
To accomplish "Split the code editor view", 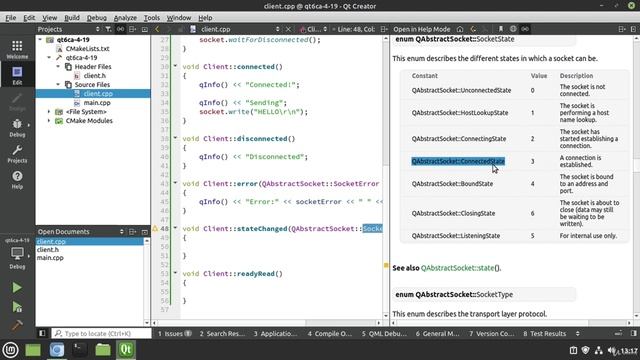I will [x=384, y=29].
